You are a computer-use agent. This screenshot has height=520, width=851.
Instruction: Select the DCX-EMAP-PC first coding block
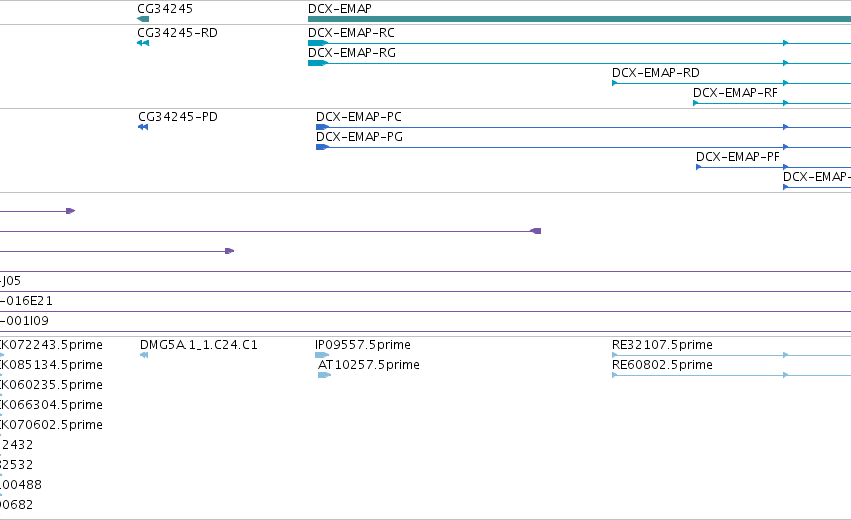322,127
